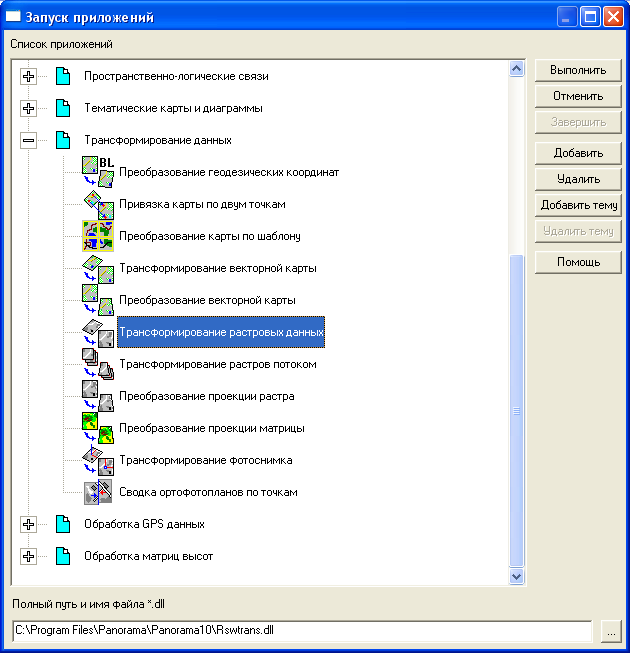The width and height of the screenshot is (630, 653).
Task: Select Привязка карты по двум точкам
Action: pos(202,204)
